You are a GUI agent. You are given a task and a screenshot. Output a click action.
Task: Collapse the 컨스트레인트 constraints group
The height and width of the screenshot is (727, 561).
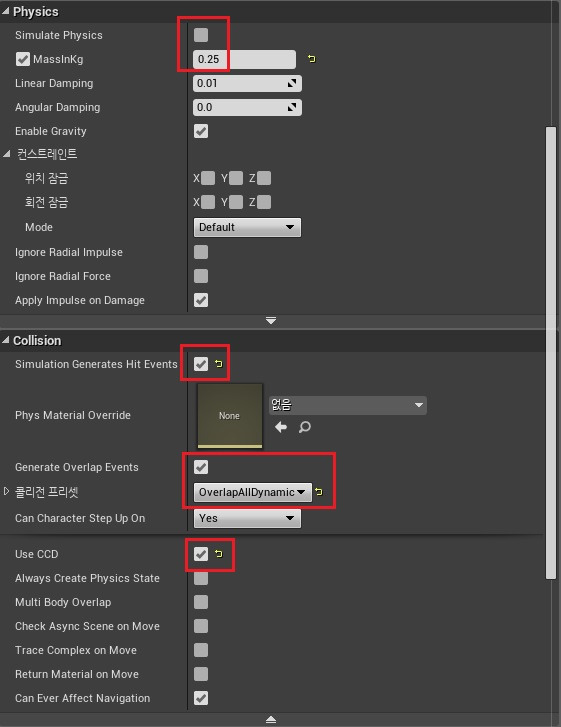(6, 154)
